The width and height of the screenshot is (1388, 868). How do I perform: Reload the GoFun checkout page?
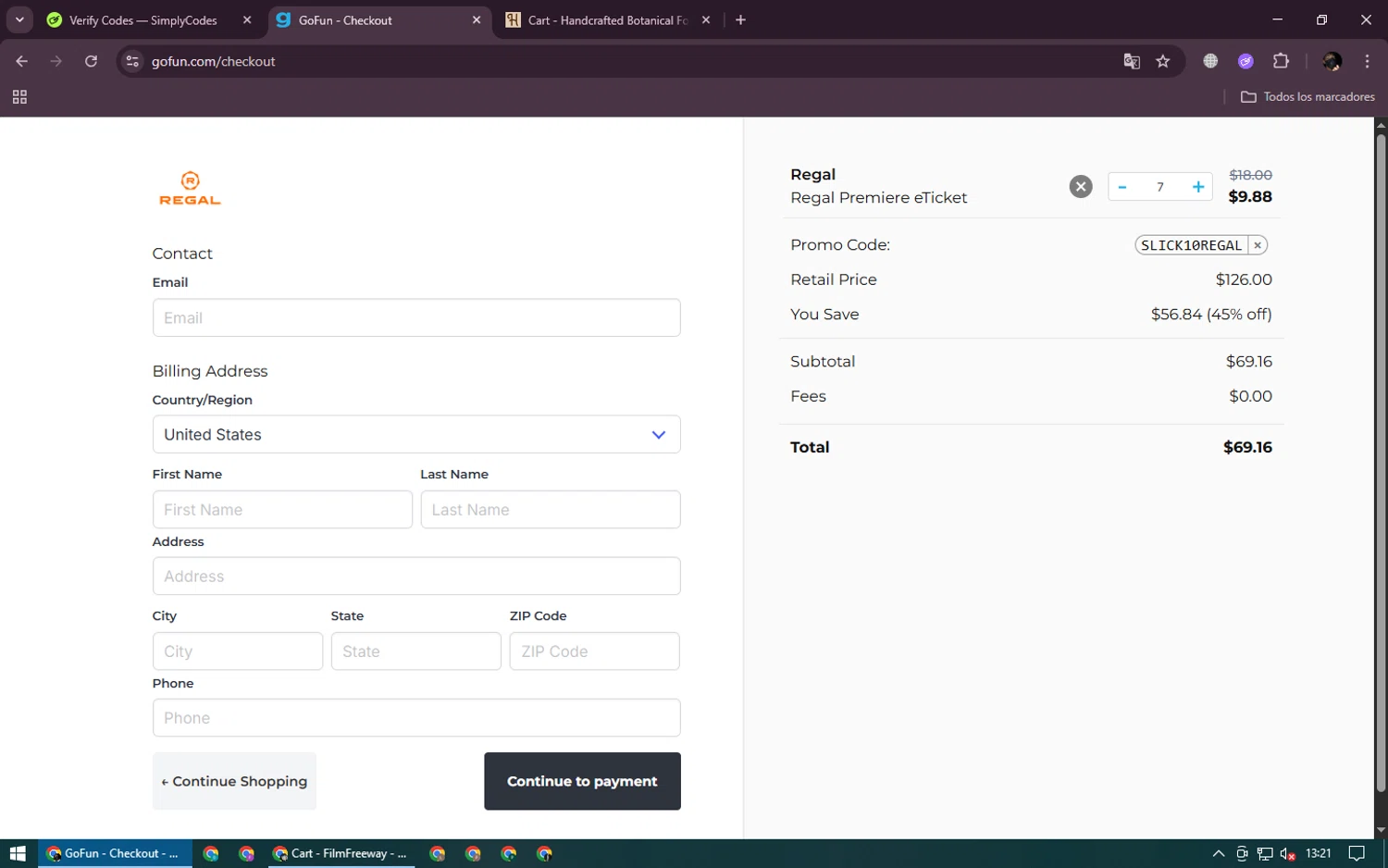[91, 61]
